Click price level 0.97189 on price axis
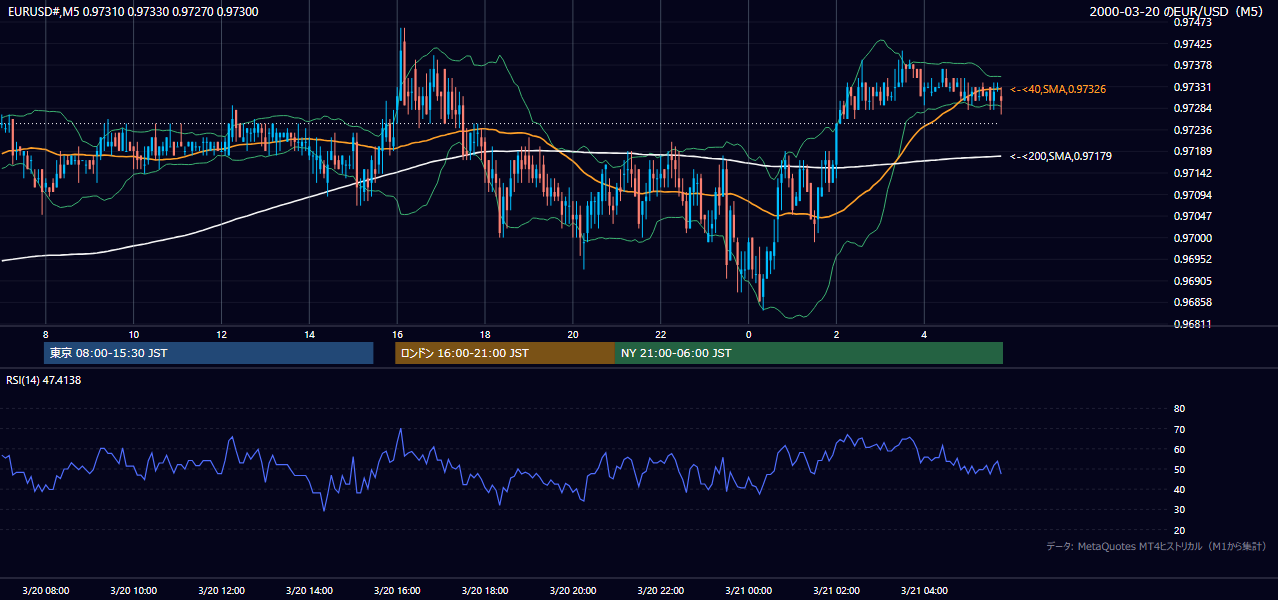This screenshot has height=600, width=1278. 1192,151
